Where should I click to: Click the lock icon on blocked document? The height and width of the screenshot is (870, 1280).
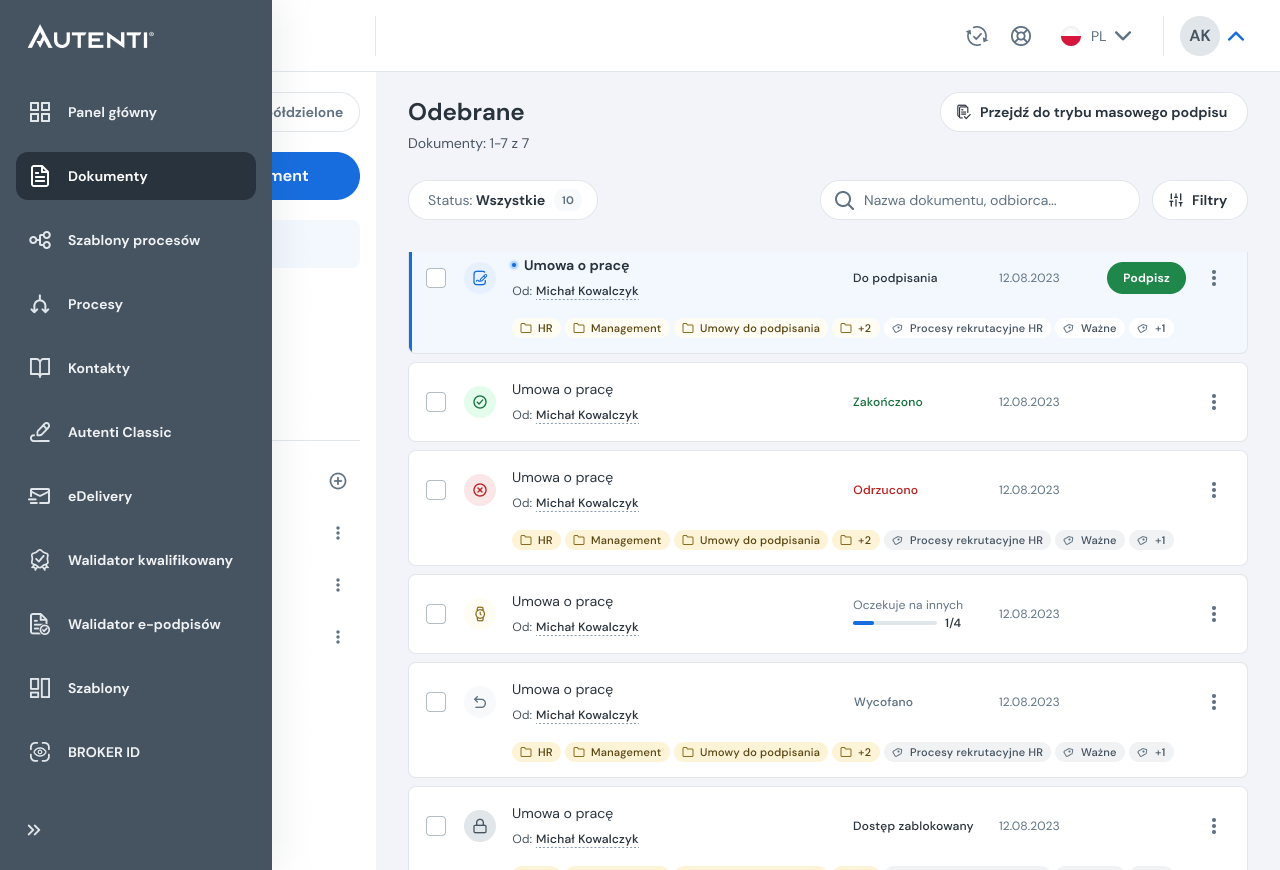tap(480, 826)
